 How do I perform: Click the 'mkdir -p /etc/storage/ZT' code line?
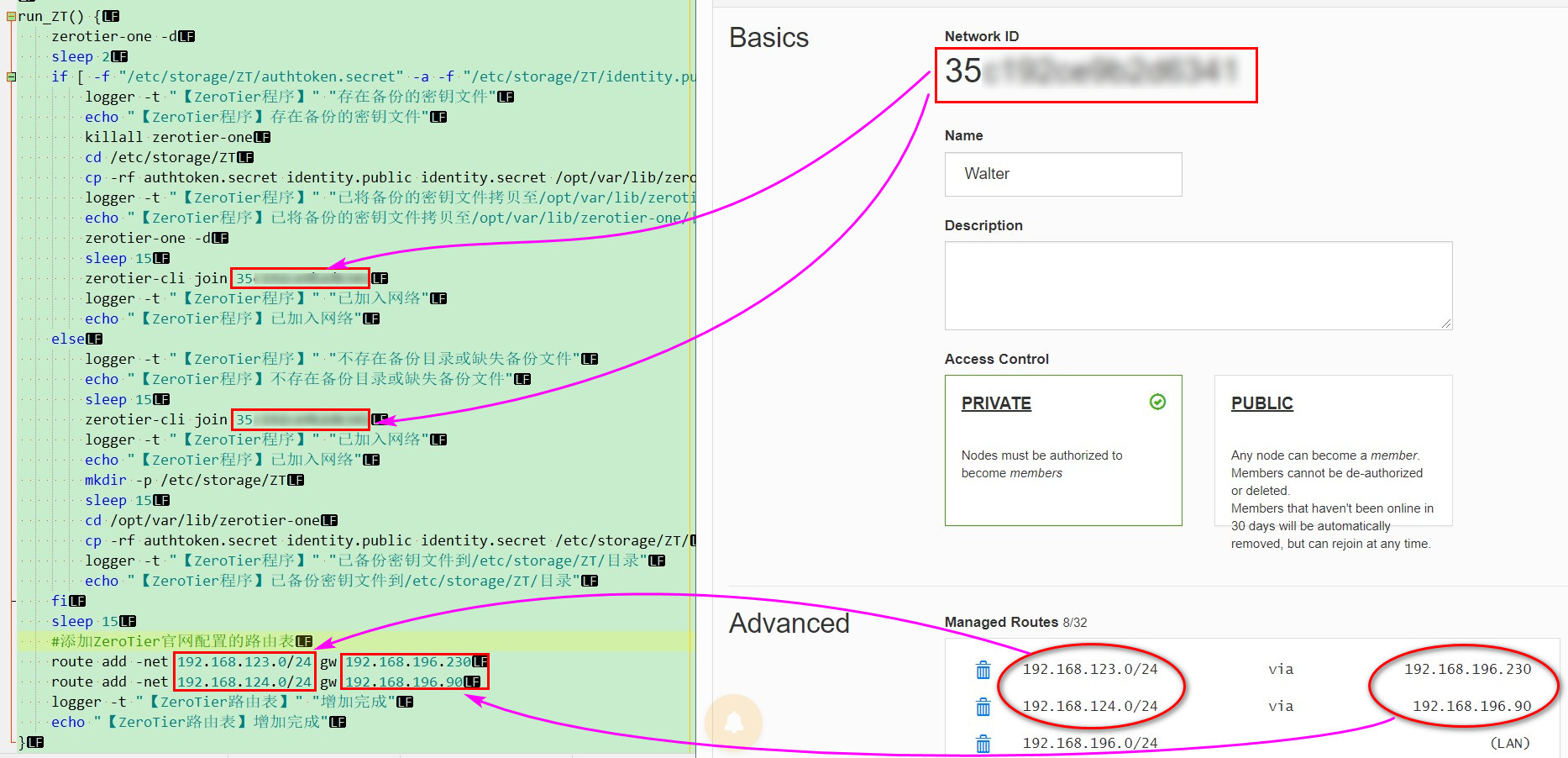(x=186, y=480)
